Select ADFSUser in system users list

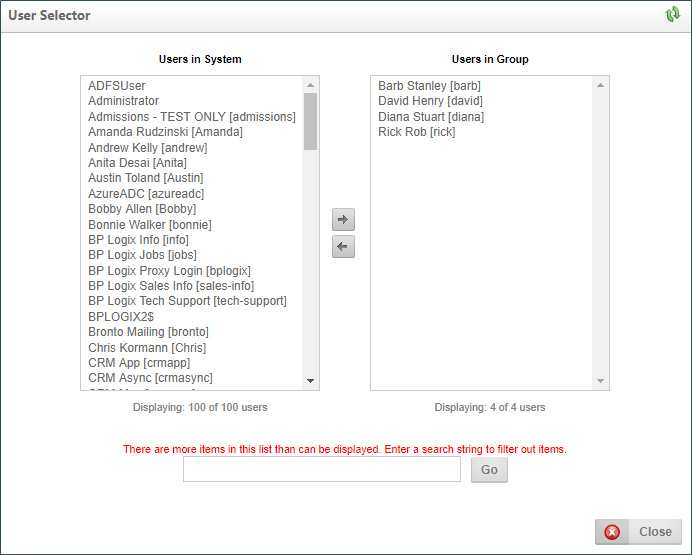pyautogui.click(x=116, y=86)
